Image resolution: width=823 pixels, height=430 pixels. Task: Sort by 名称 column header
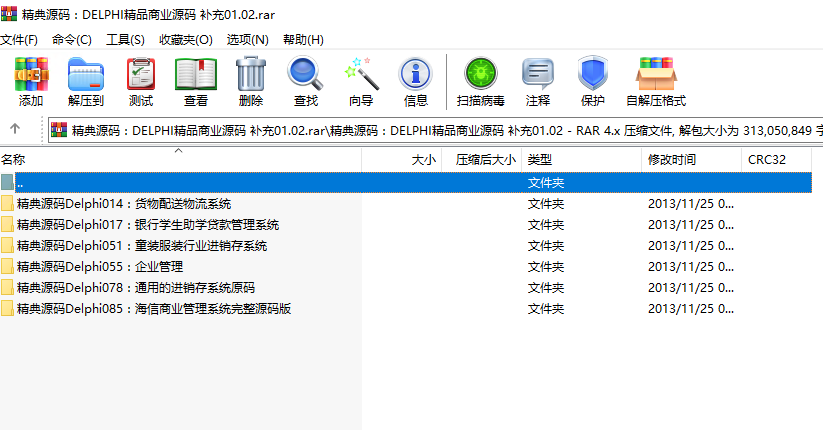181,160
